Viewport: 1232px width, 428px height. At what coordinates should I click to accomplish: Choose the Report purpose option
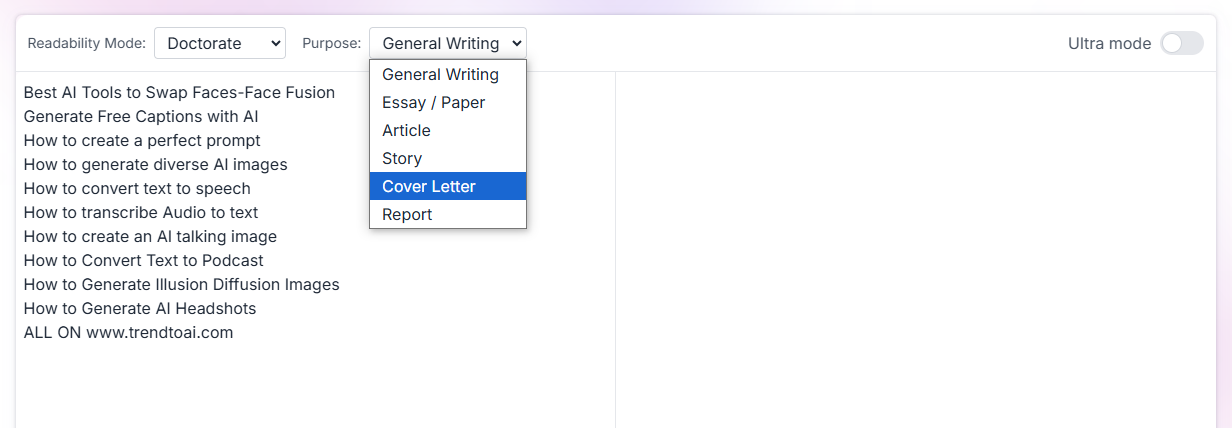[x=448, y=214]
